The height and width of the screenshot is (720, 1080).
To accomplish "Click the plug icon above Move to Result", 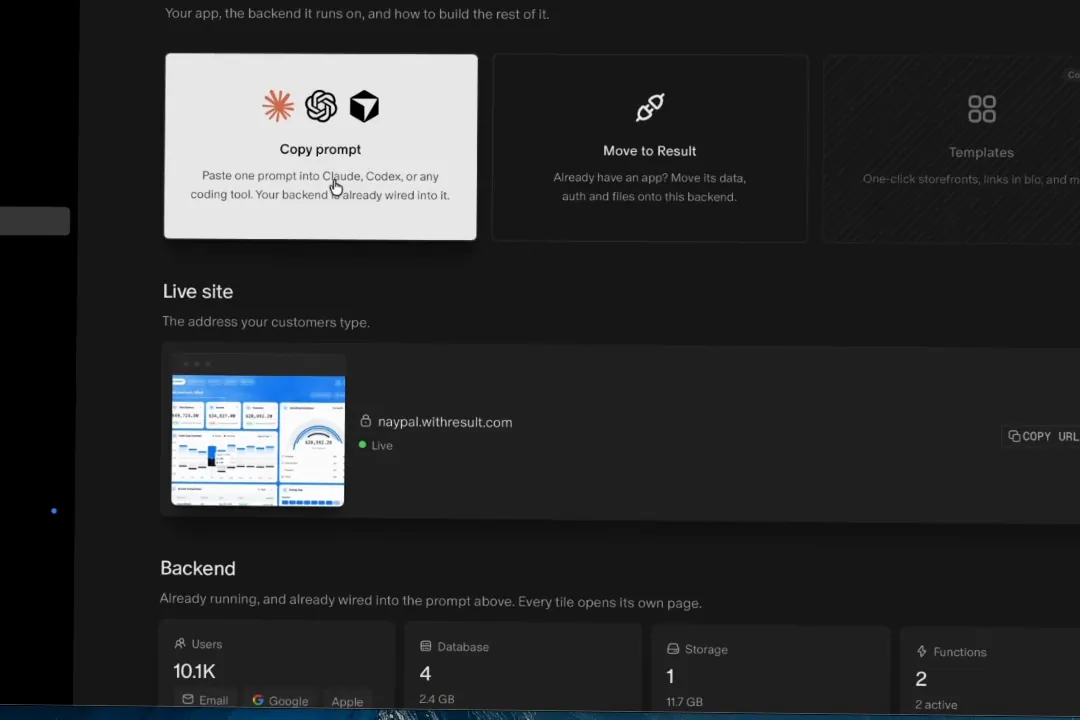I will click(x=650, y=107).
